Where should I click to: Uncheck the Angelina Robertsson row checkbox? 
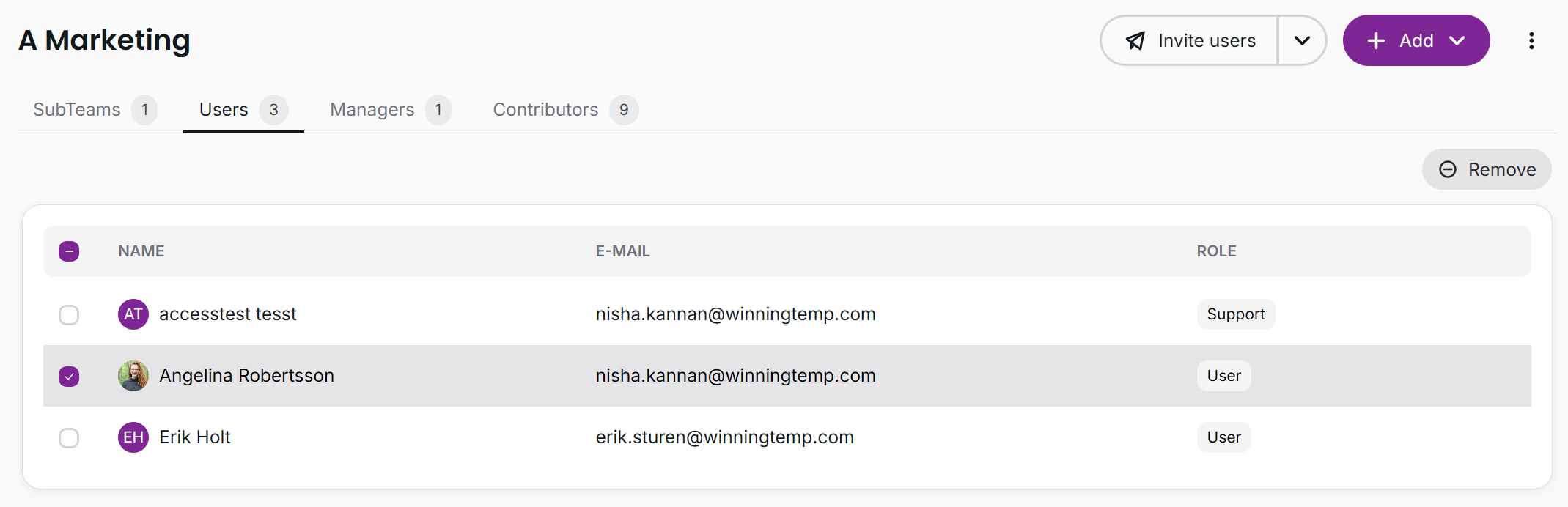(69, 377)
